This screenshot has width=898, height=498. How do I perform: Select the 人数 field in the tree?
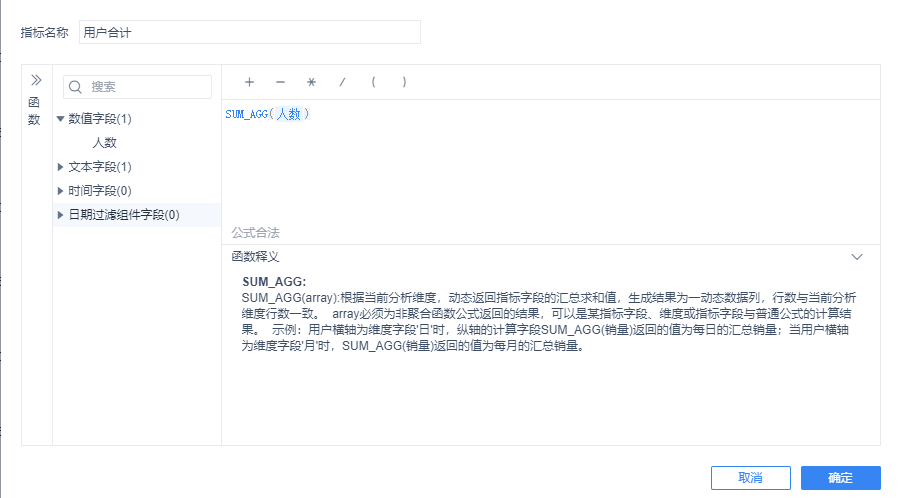[105, 143]
